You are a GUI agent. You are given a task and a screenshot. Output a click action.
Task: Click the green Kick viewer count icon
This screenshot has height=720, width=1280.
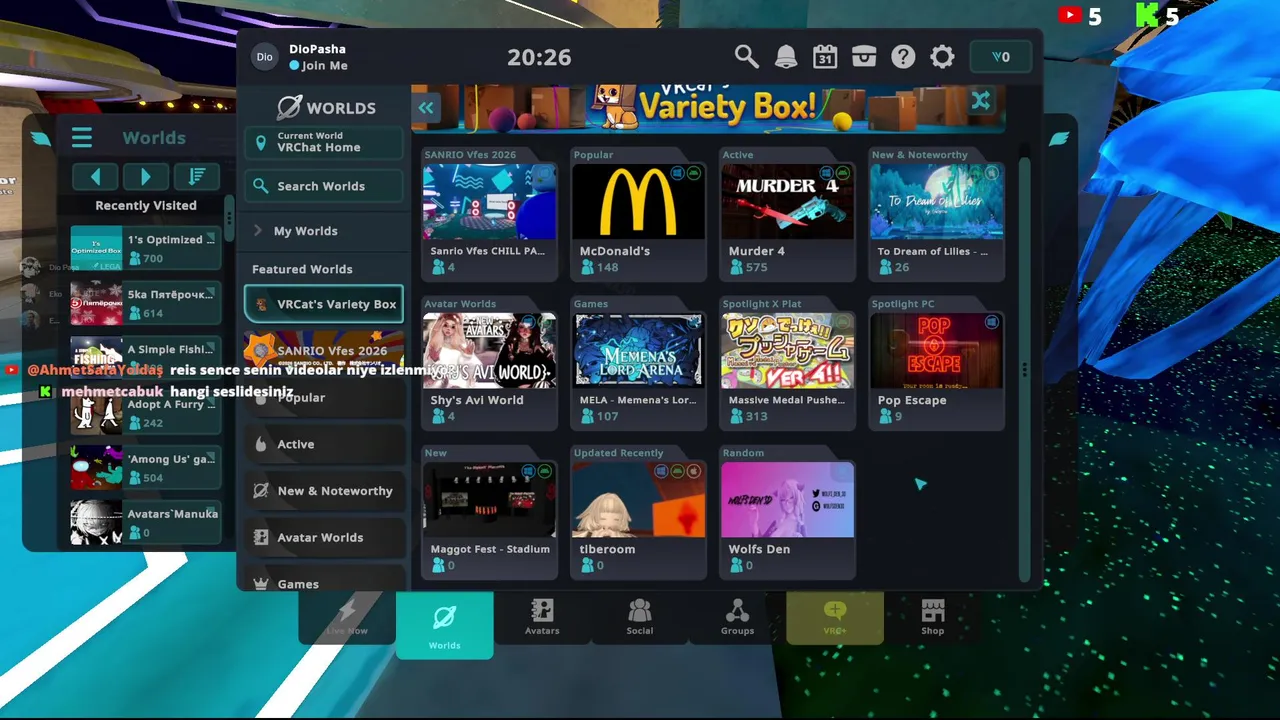pos(1147,15)
